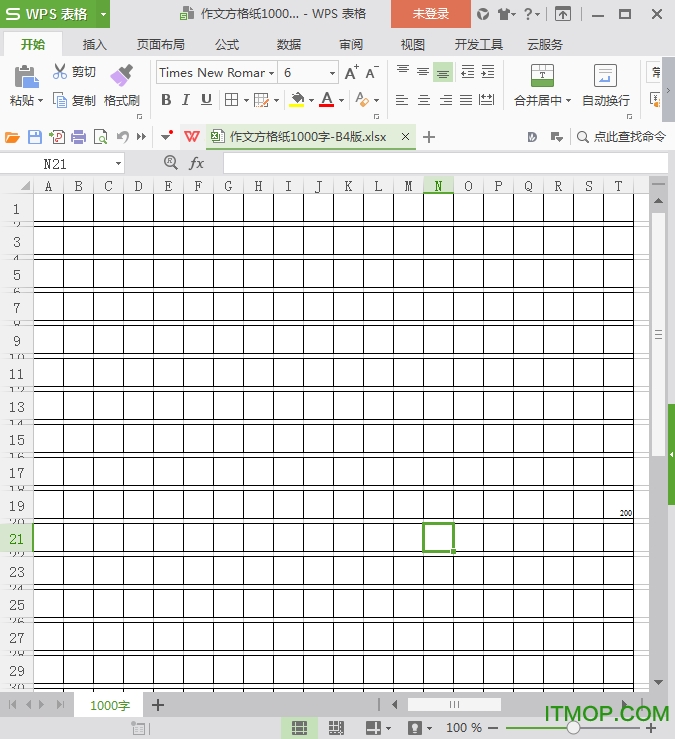Image resolution: width=675 pixels, height=739 pixels.
Task: Open the 页面布局 (Page Layout) tab
Action: (160, 45)
